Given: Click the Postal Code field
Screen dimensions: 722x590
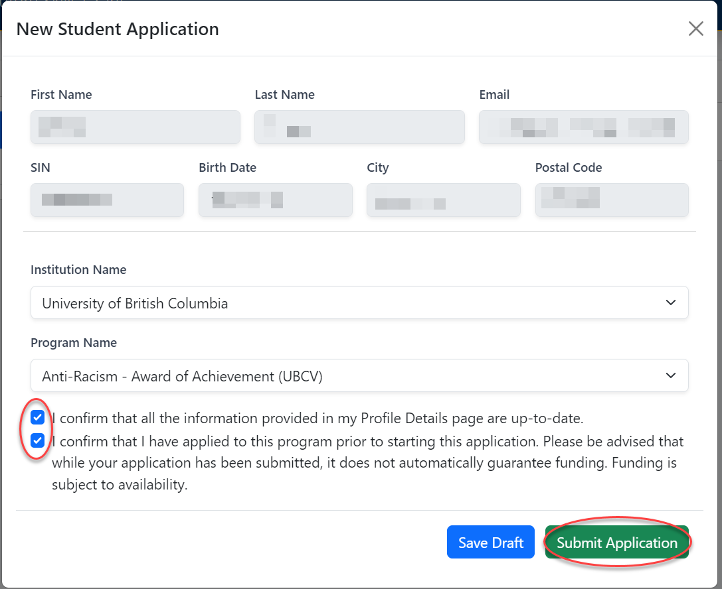Looking at the screenshot, I should (x=611, y=200).
